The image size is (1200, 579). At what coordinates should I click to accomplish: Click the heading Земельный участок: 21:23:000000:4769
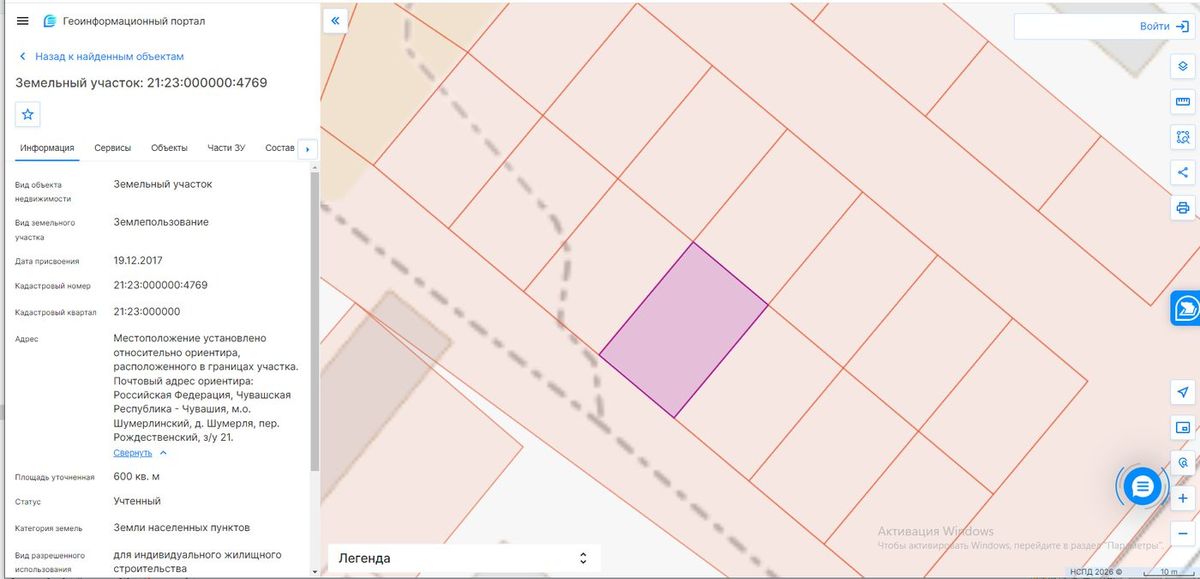(x=141, y=83)
